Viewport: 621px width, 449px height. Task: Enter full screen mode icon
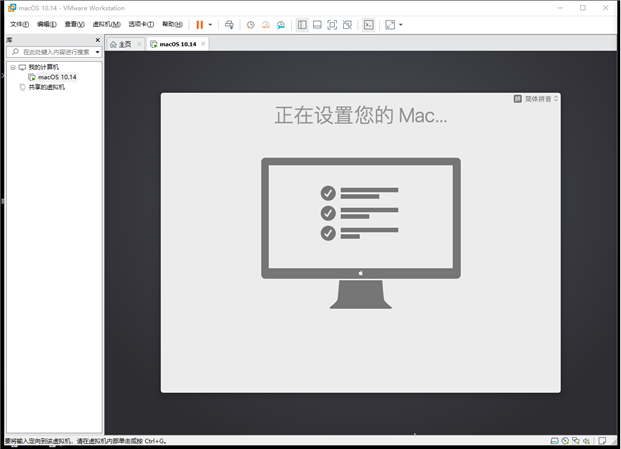pos(332,25)
